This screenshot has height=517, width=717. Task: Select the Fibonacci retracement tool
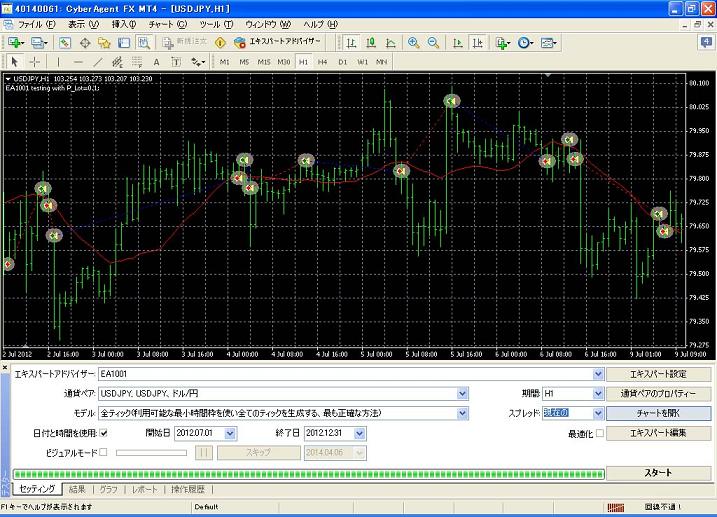(x=137, y=62)
